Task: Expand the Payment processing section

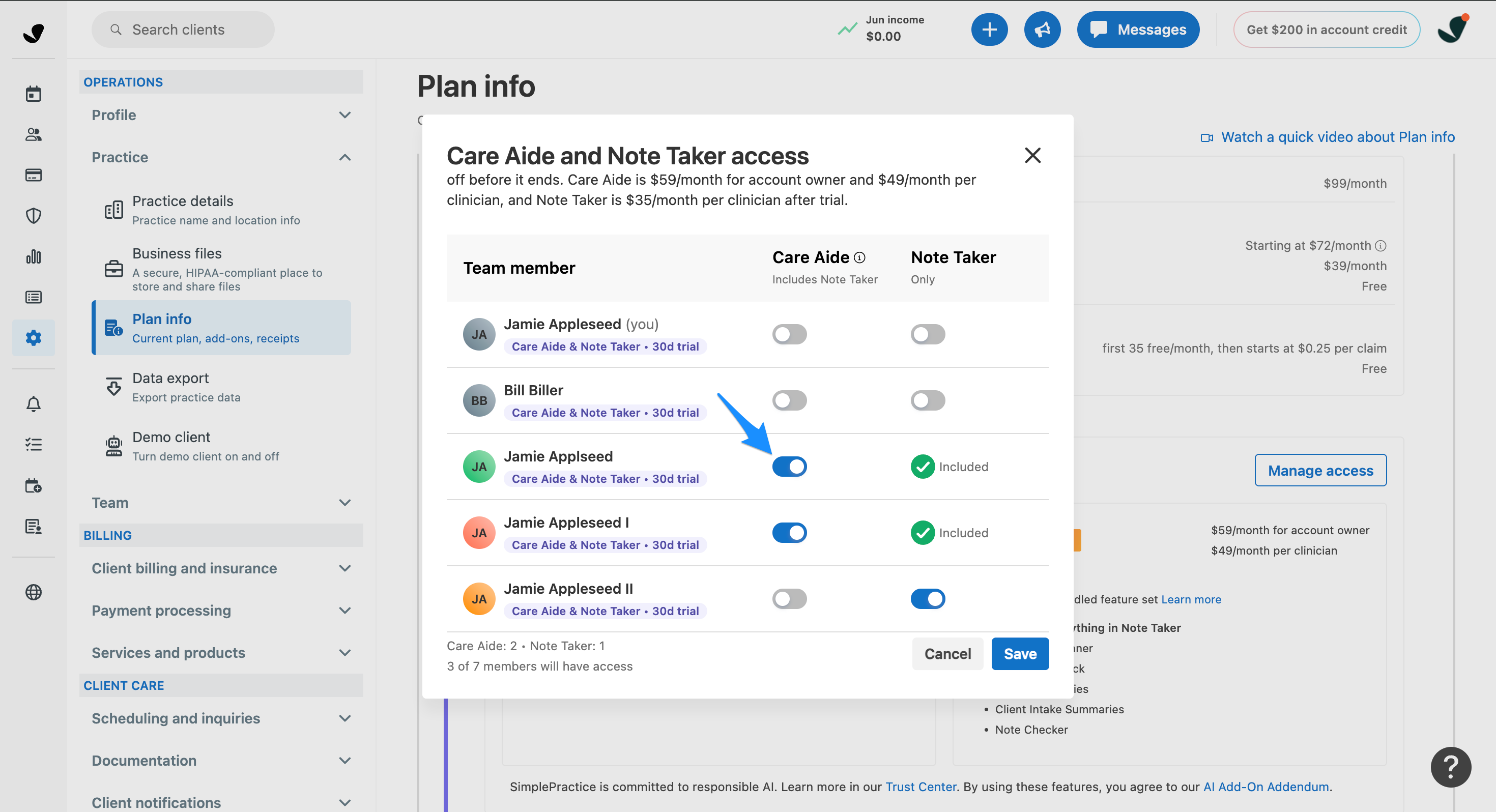Action: coord(221,611)
